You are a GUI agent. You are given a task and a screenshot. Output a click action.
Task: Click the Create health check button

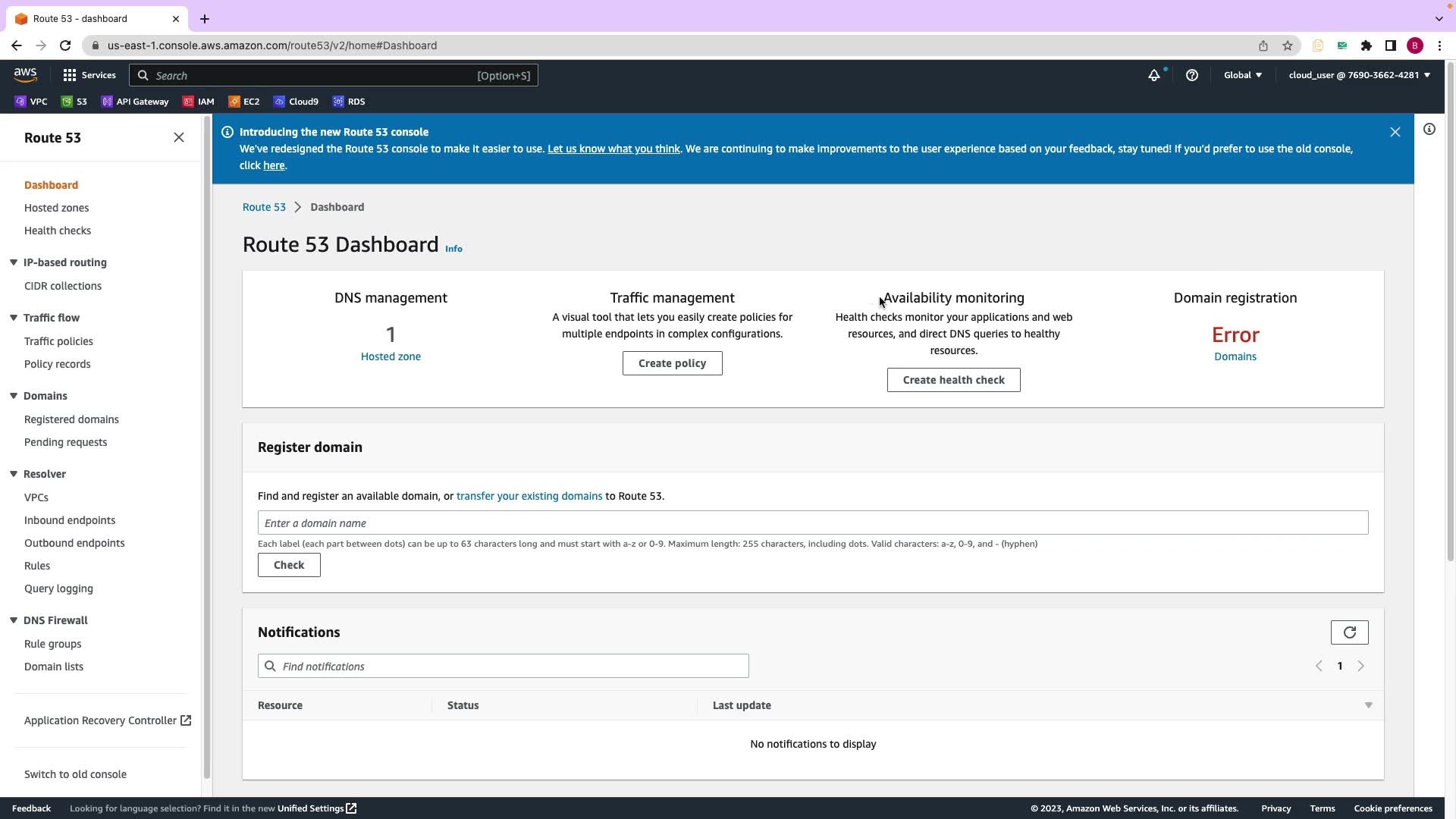[953, 380]
